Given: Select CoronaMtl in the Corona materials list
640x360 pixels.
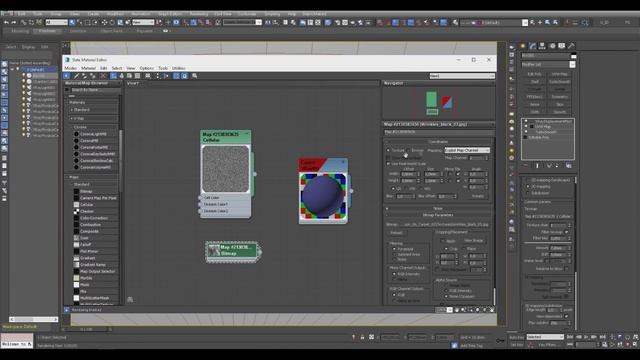Looking at the screenshot, I should tap(89, 141).
